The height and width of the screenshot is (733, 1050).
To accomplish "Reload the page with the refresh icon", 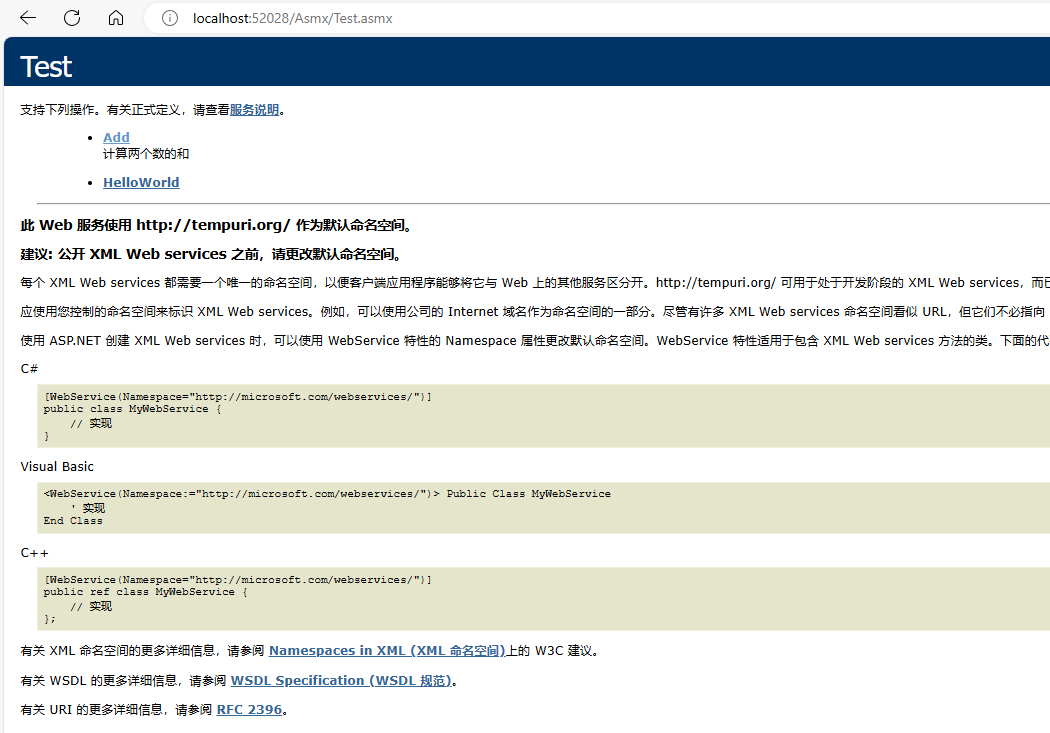I will (72, 18).
